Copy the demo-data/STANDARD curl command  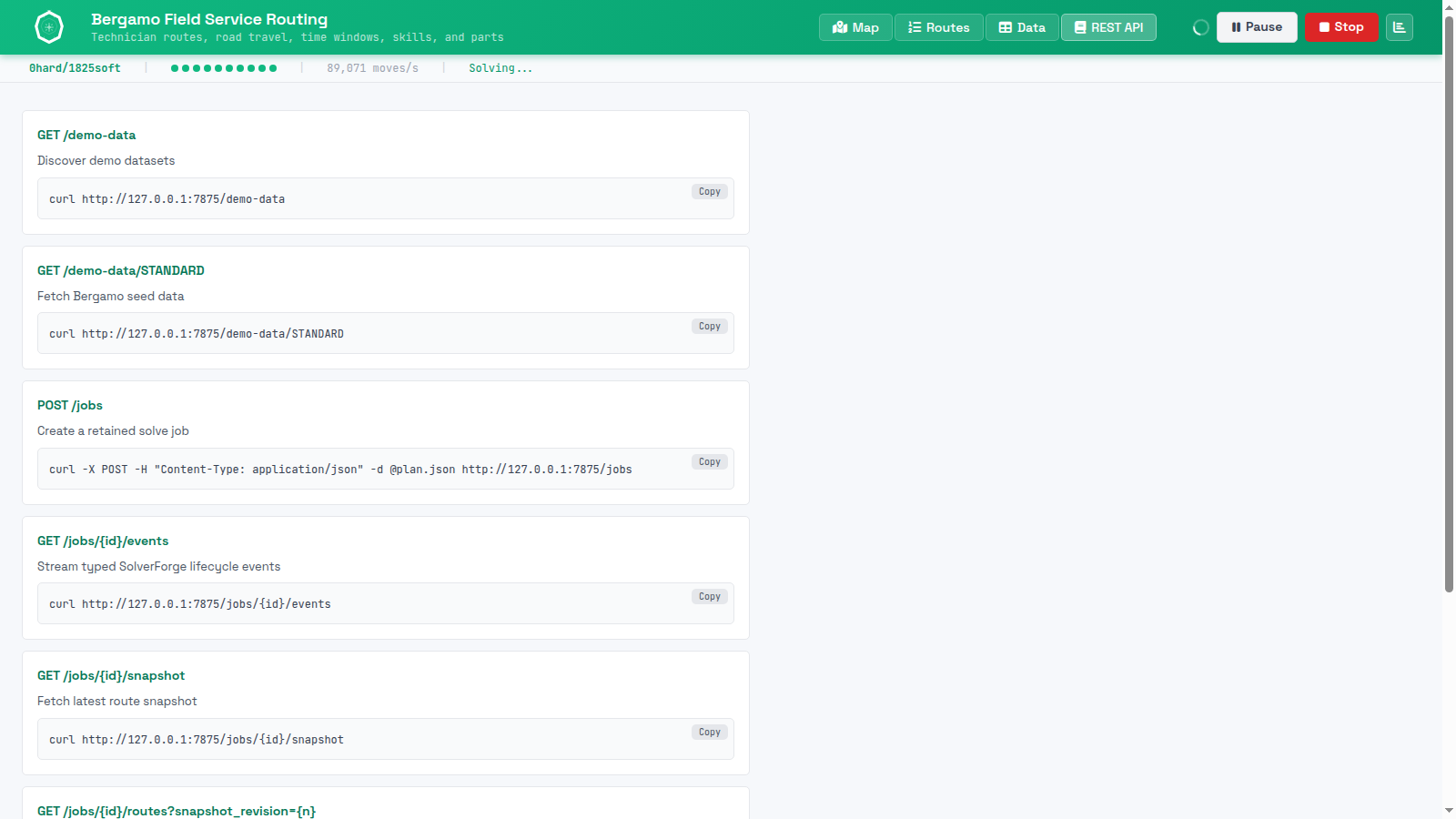(710, 327)
